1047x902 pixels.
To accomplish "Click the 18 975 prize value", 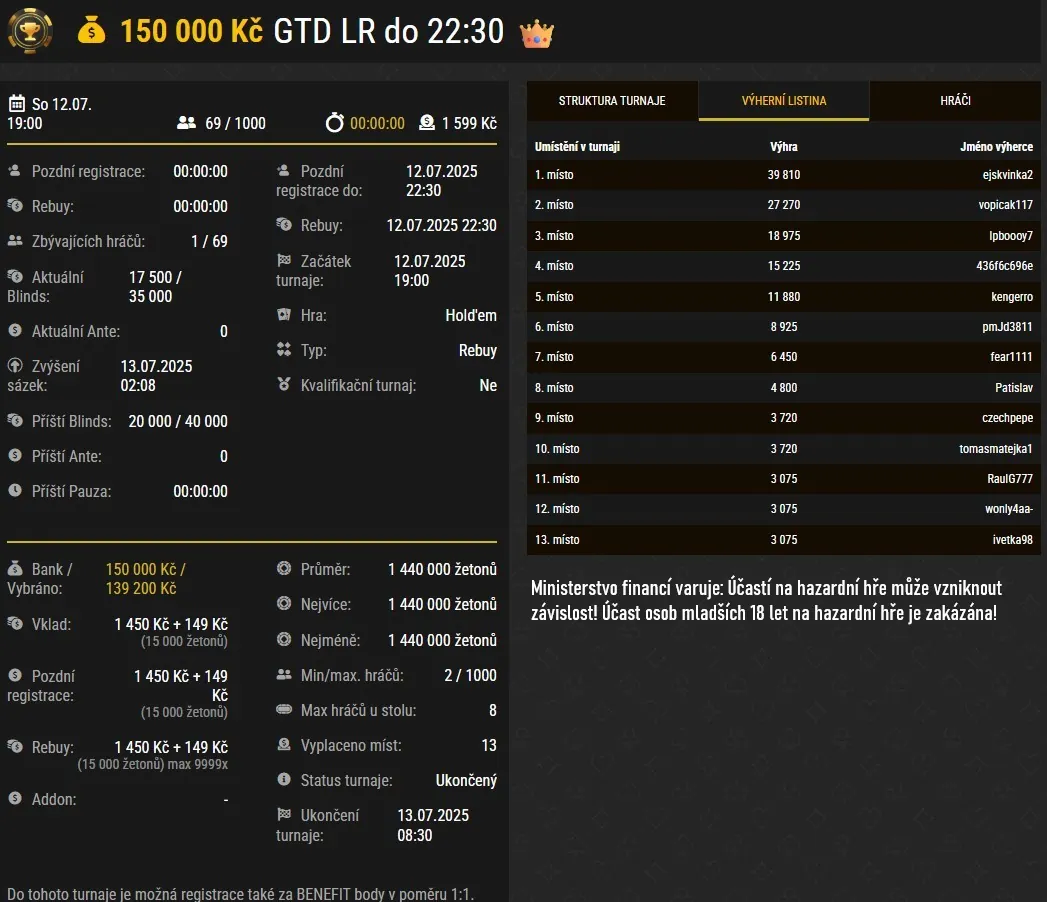I will pyautogui.click(x=783, y=236).
